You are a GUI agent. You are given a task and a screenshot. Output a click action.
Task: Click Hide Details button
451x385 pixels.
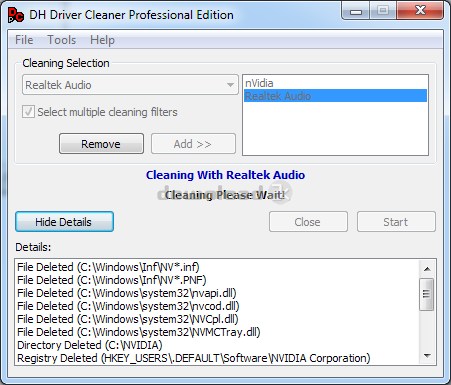pyautogui.click(x=64, y=222)
